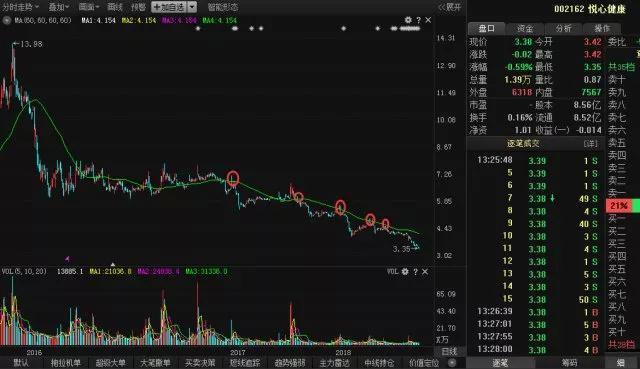The height and width of the screenshot is (369, 640).
Task: Switch to the 盘口 tab
Action: point(486,28)
